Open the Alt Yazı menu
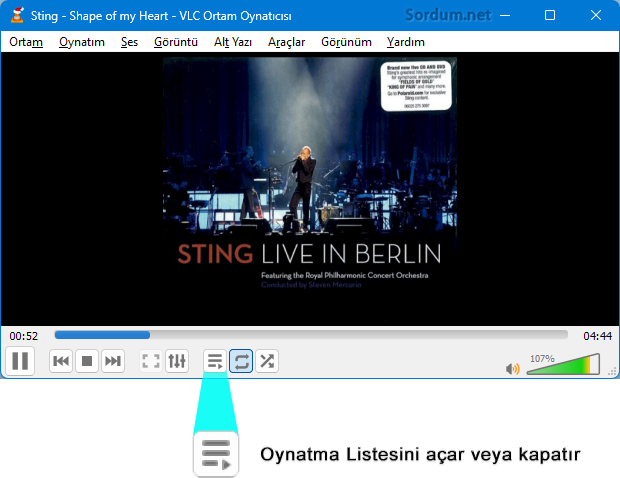Image resolution: width=620 pixels, height=478 pixels. (233, 42)
